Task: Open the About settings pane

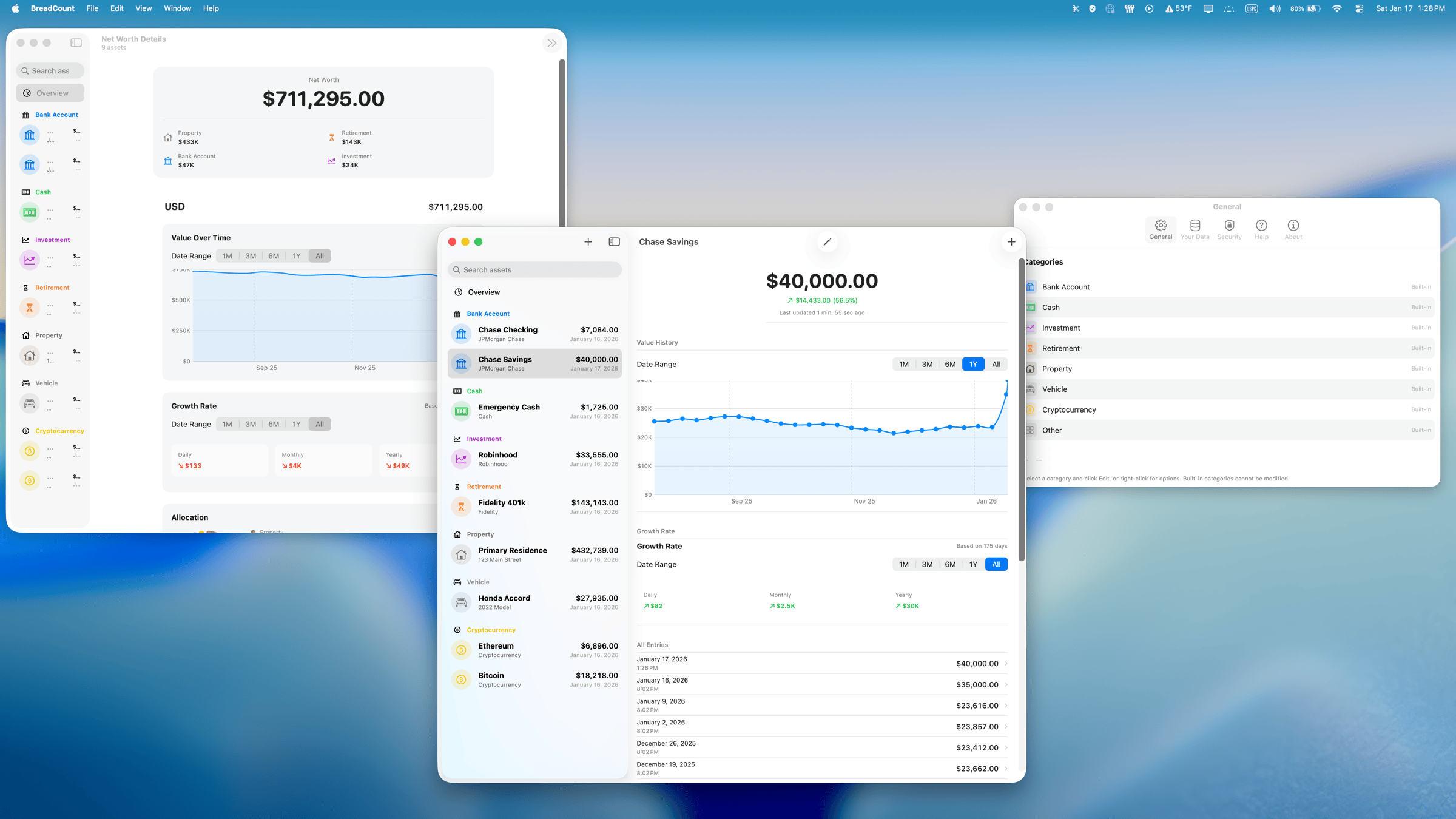Action: (x=1293, y=229)
